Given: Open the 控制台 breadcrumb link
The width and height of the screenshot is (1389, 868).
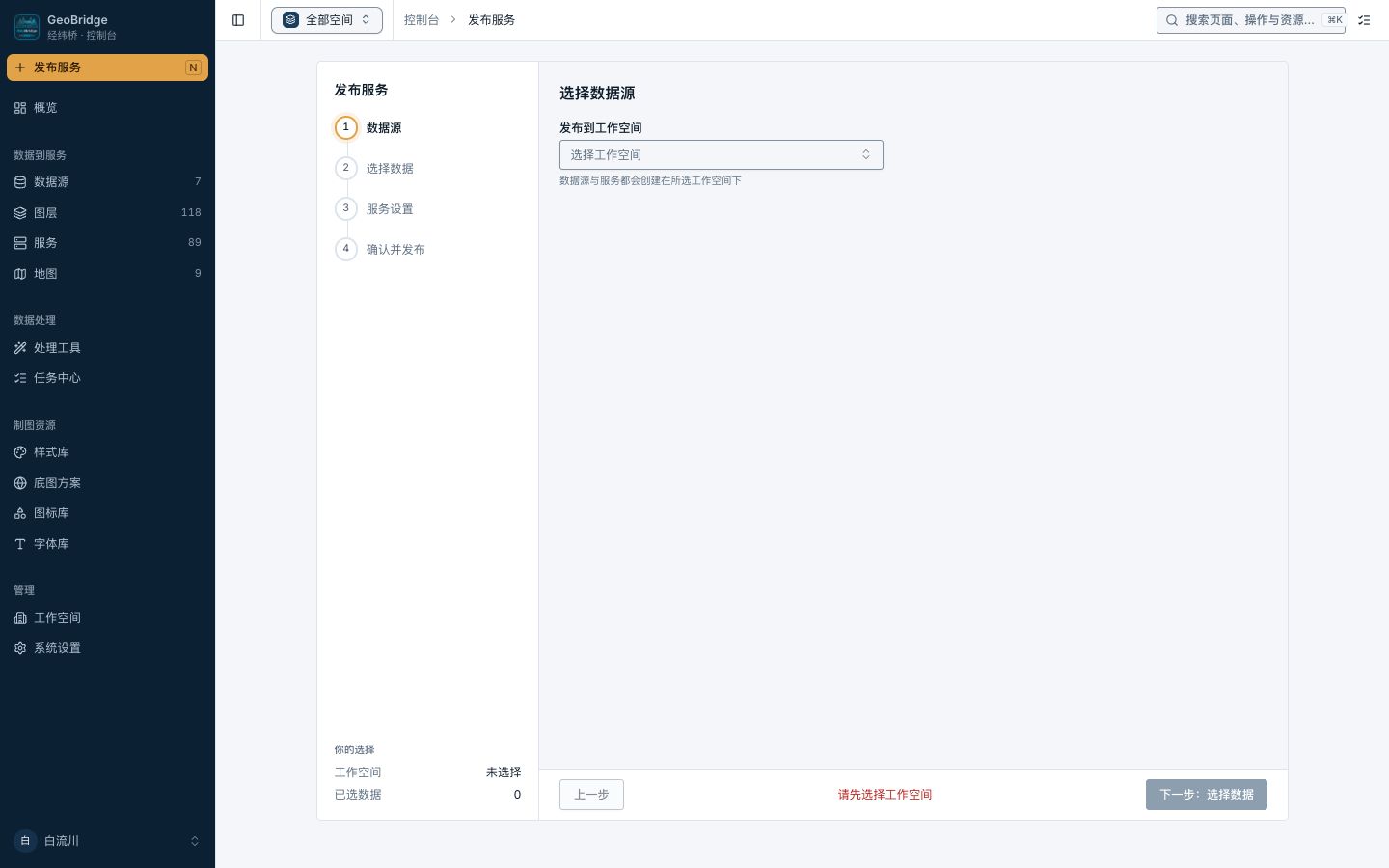Looking at the screenshot, I should (x=422, y=20).
